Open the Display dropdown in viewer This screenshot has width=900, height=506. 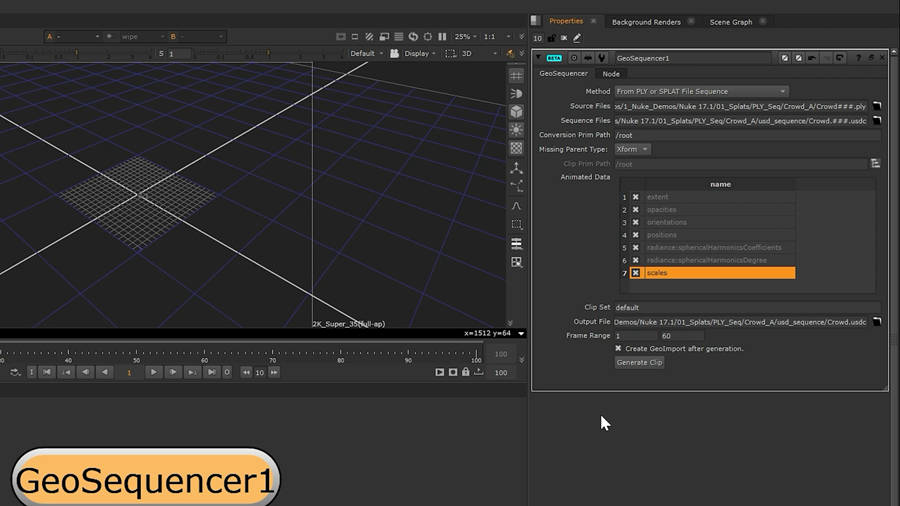(x=420, y=53)
